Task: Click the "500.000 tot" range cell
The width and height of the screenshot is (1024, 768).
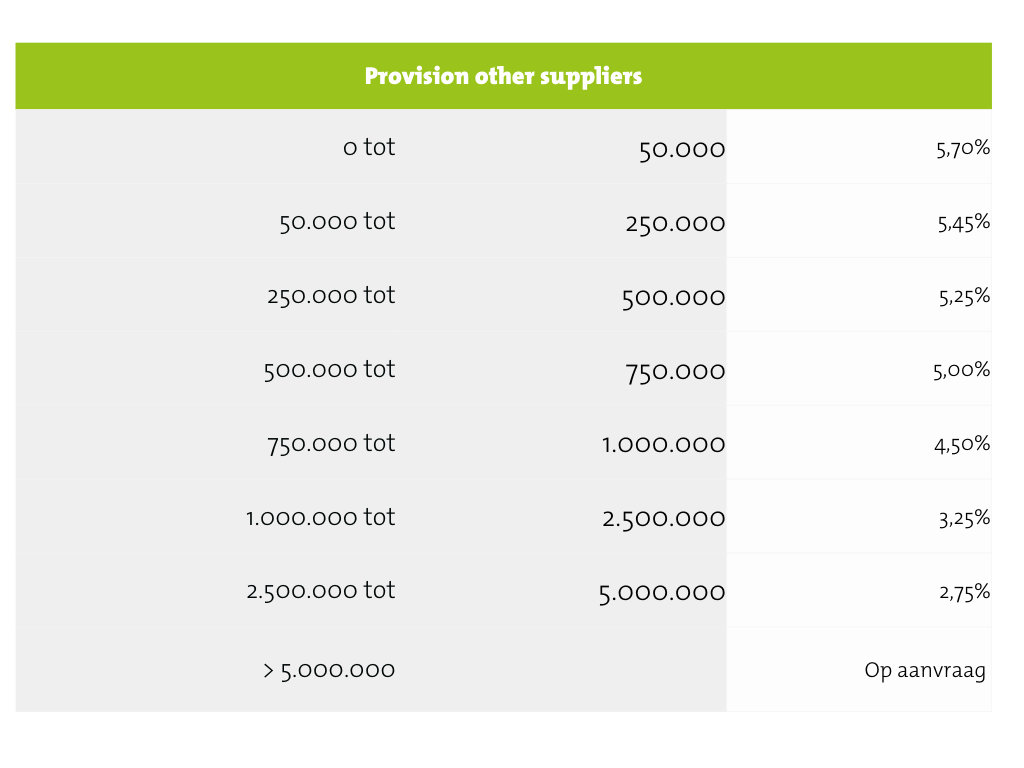Action: coord(329,369)
